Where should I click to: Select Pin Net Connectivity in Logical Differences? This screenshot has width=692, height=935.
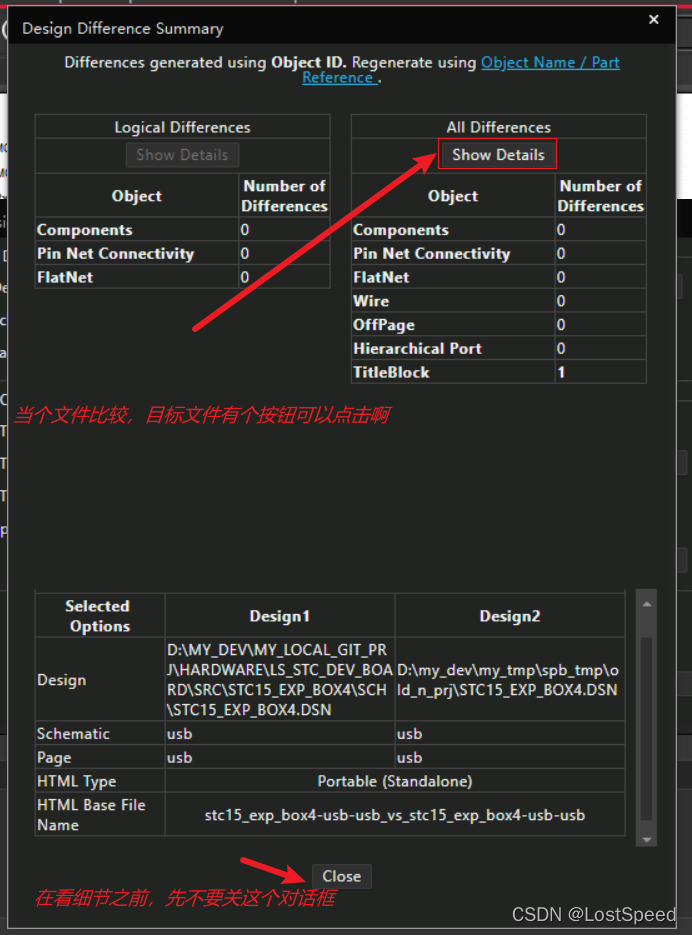[x=115, y=254]
